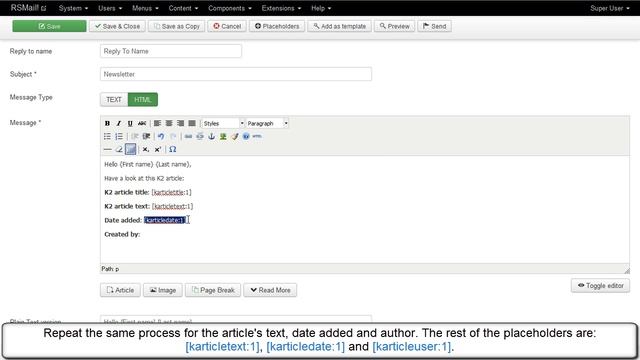Open the Styles dropdown in the editor

(223, 123)
